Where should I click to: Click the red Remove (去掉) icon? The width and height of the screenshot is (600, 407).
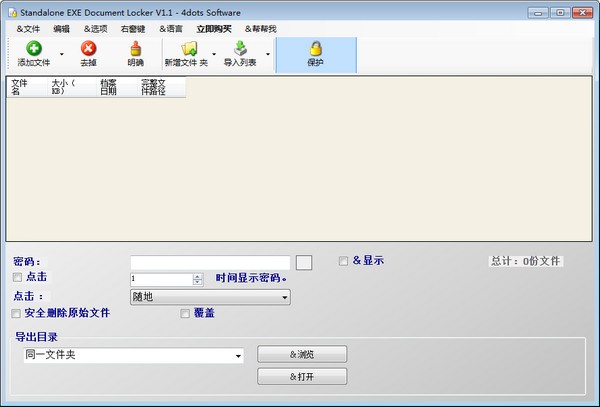click(x=88, y=48)
